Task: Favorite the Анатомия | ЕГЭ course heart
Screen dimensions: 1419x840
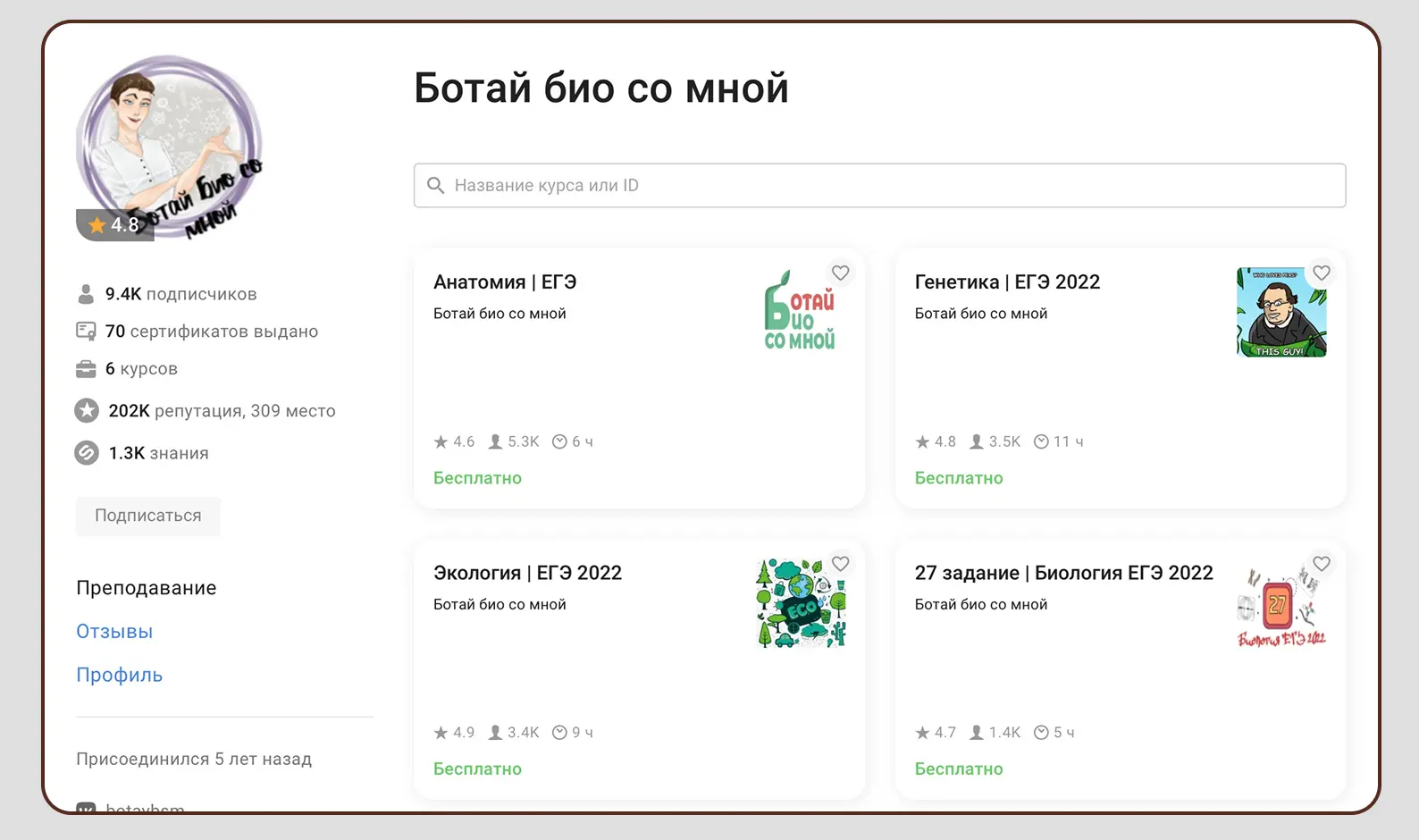Action: (840, 273)
